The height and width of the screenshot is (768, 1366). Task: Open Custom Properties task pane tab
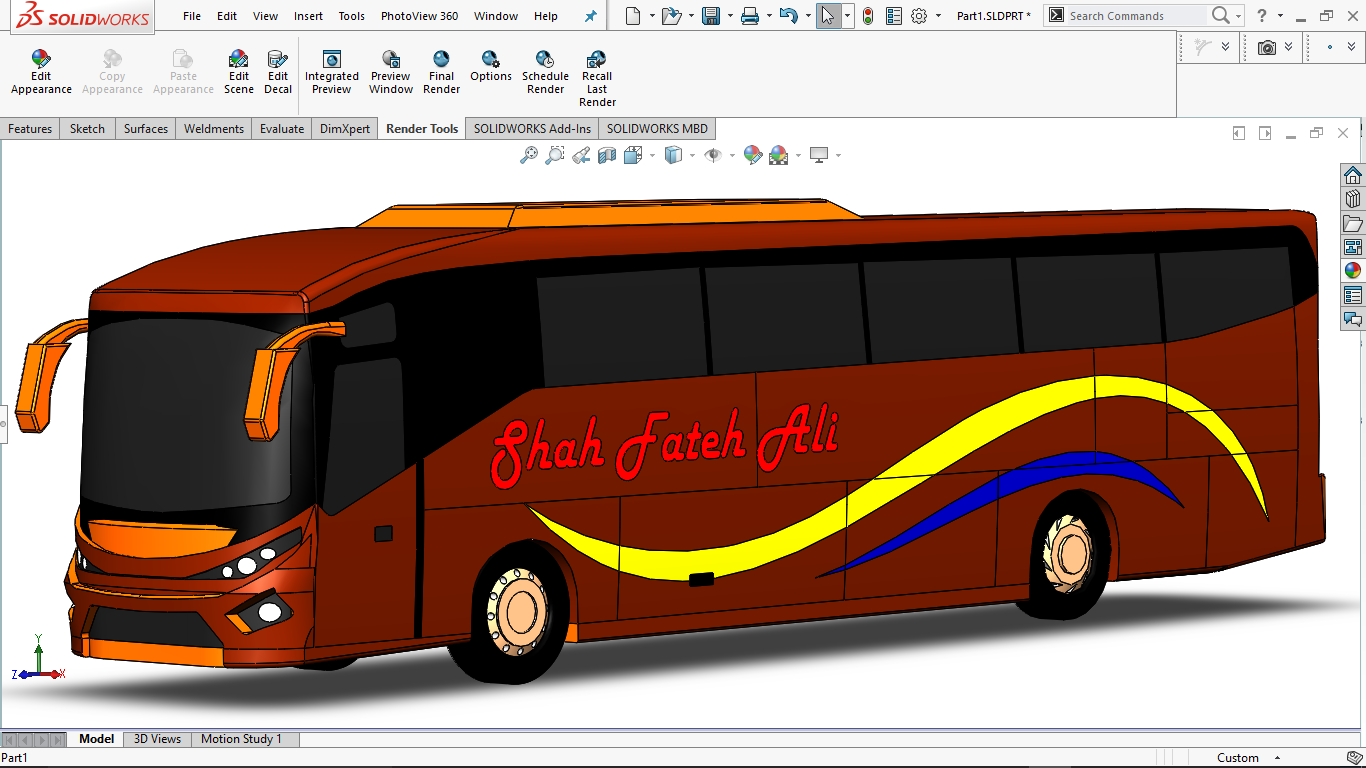coord(1353,295)
